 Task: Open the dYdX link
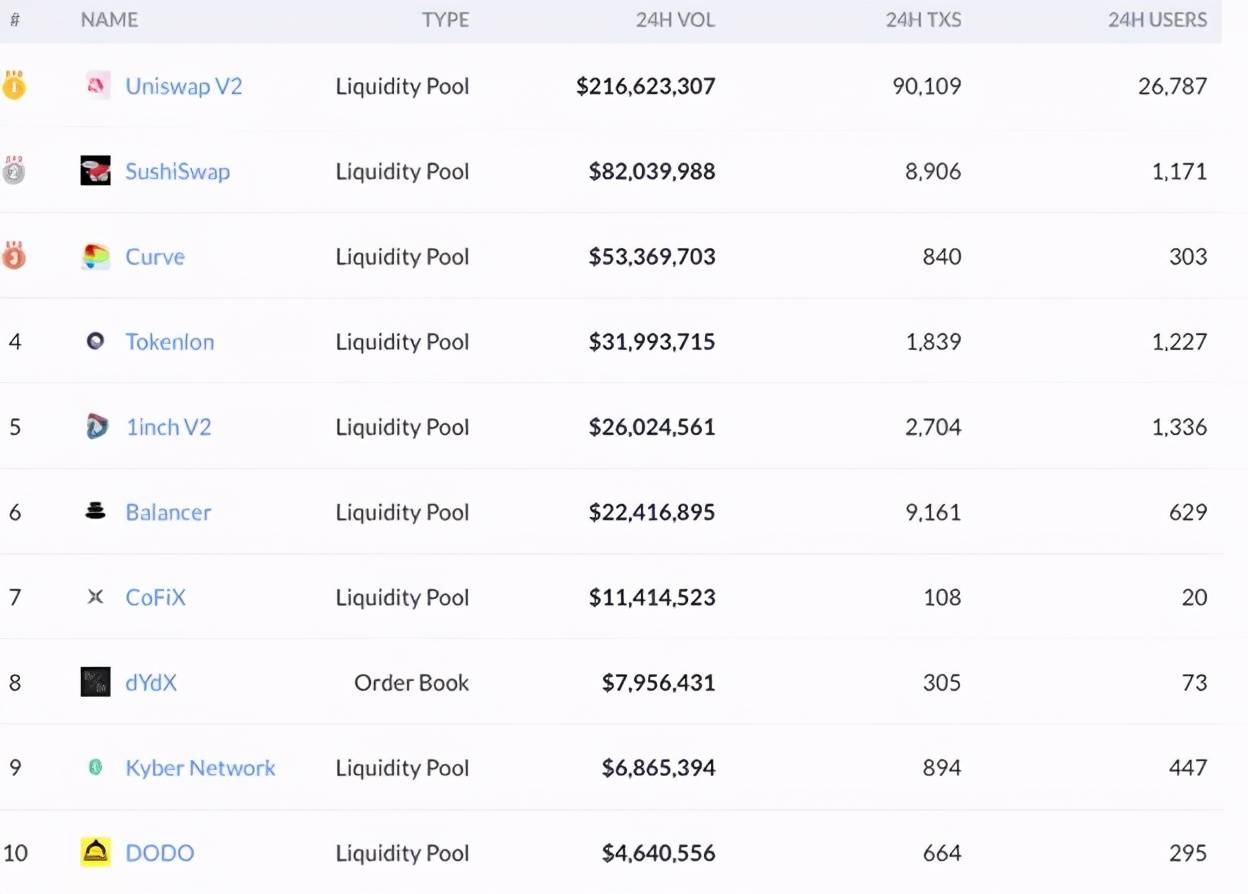point(151,683)
